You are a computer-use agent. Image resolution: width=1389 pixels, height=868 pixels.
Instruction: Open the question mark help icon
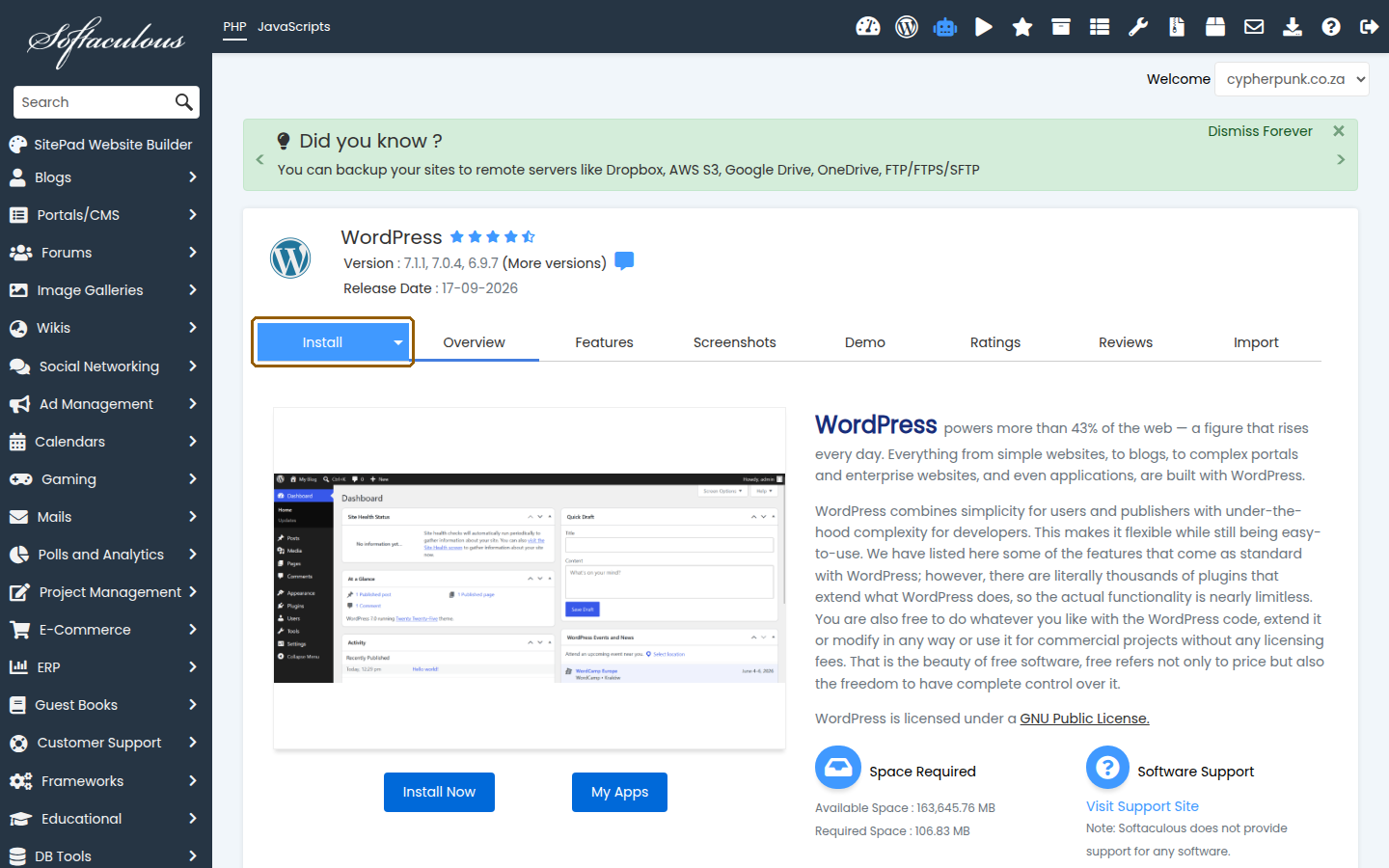1331,27
